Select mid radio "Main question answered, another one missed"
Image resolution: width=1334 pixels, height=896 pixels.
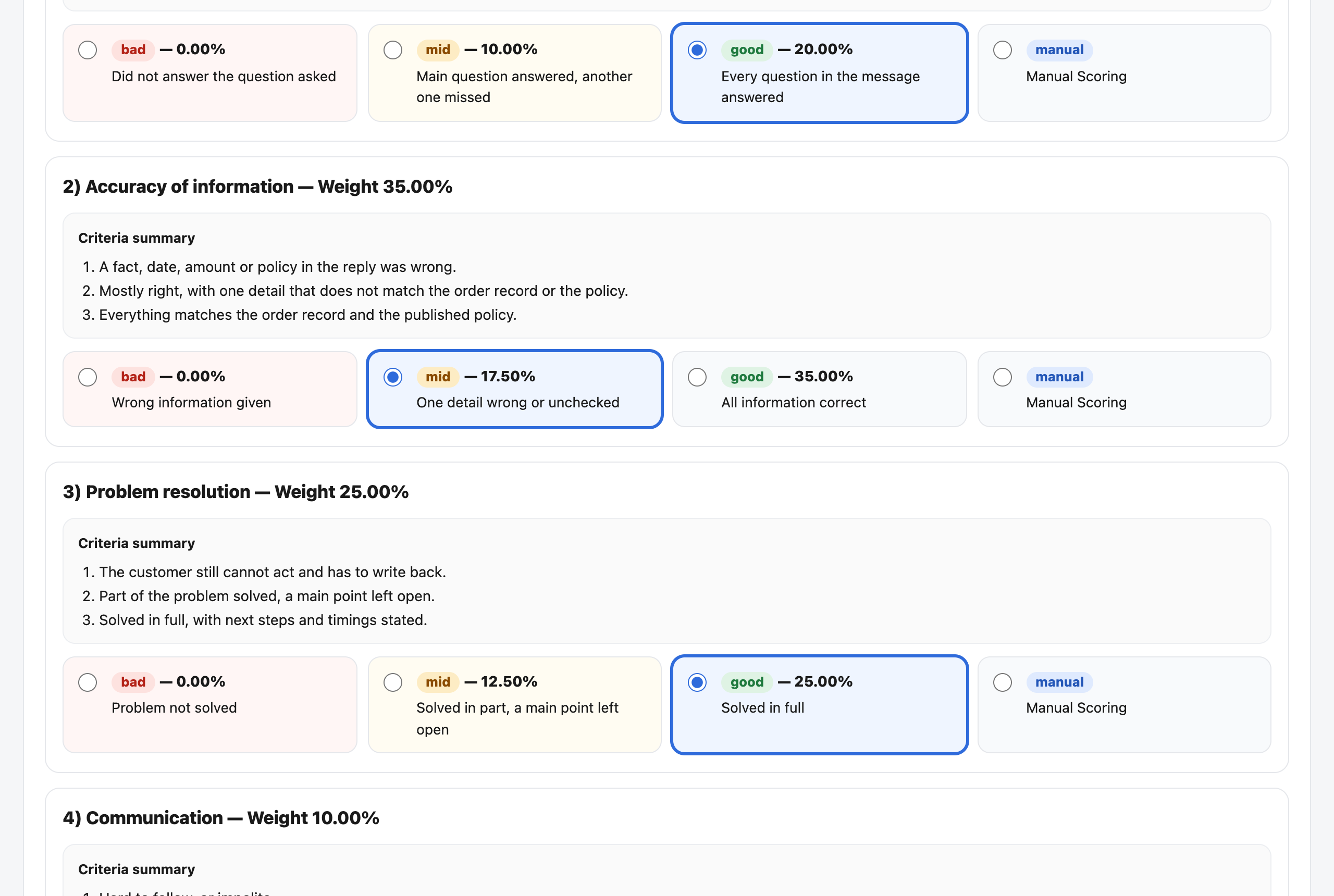(393, 49)
